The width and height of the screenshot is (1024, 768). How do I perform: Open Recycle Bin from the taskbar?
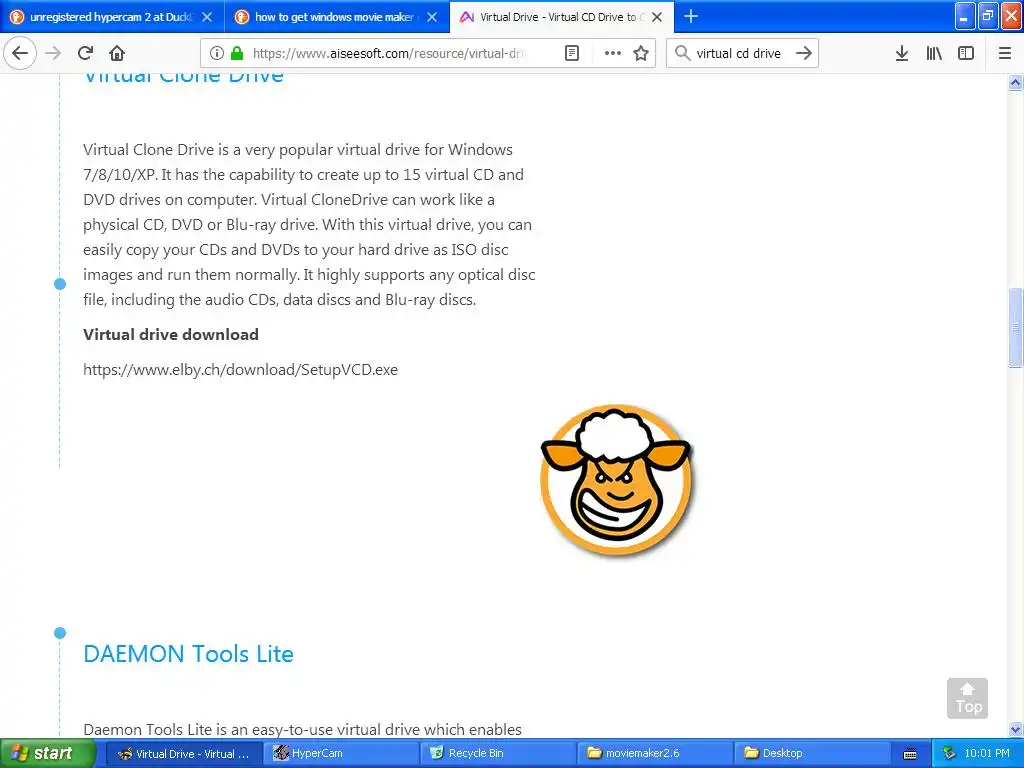coord(498,754)
